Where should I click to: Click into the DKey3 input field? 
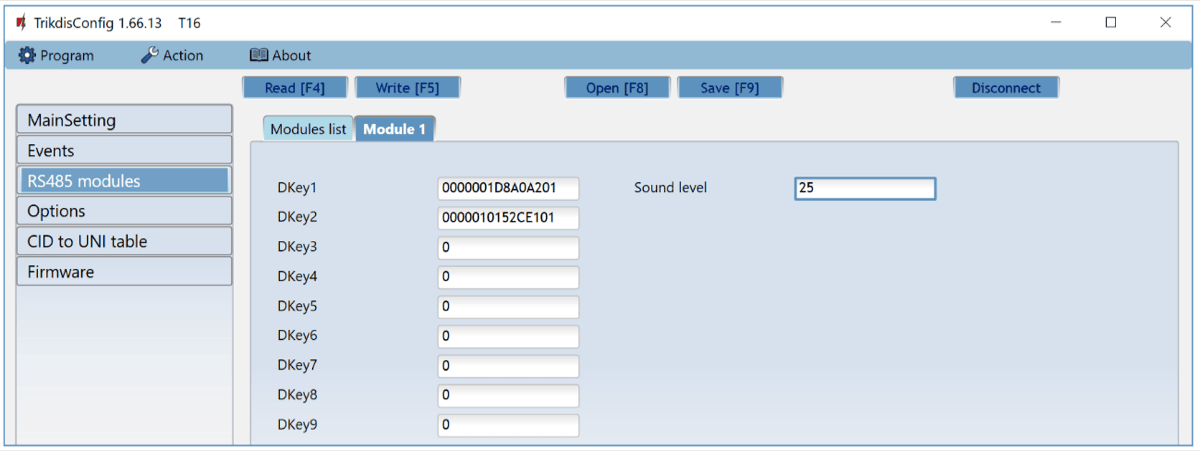pyautogui.click(x=508, y=248)
